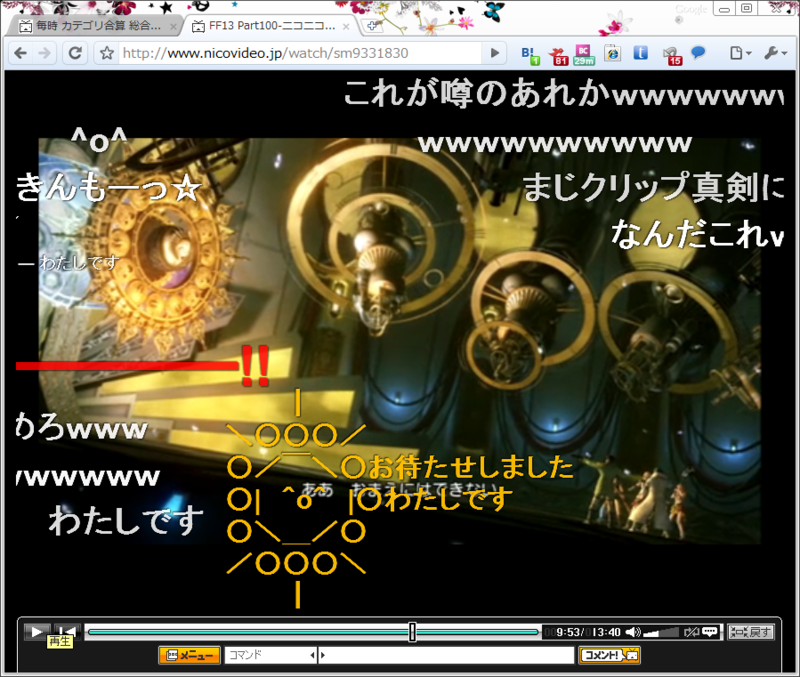
Task: Play the video with 再生 button
Action: [x=37, y=632]
